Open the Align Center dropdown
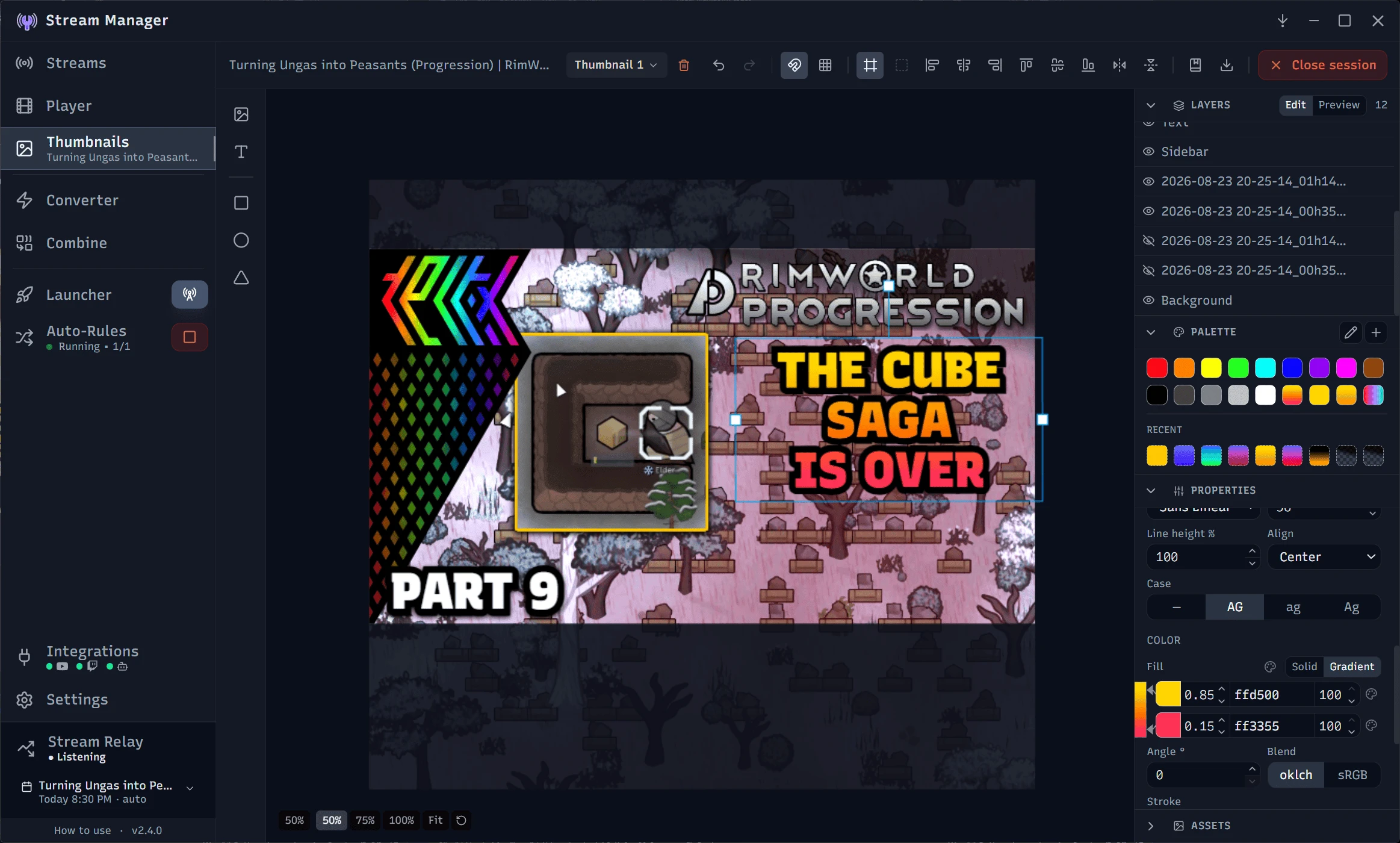The height and width of the screenshot is (843, 1400). tap(1324, 557)
